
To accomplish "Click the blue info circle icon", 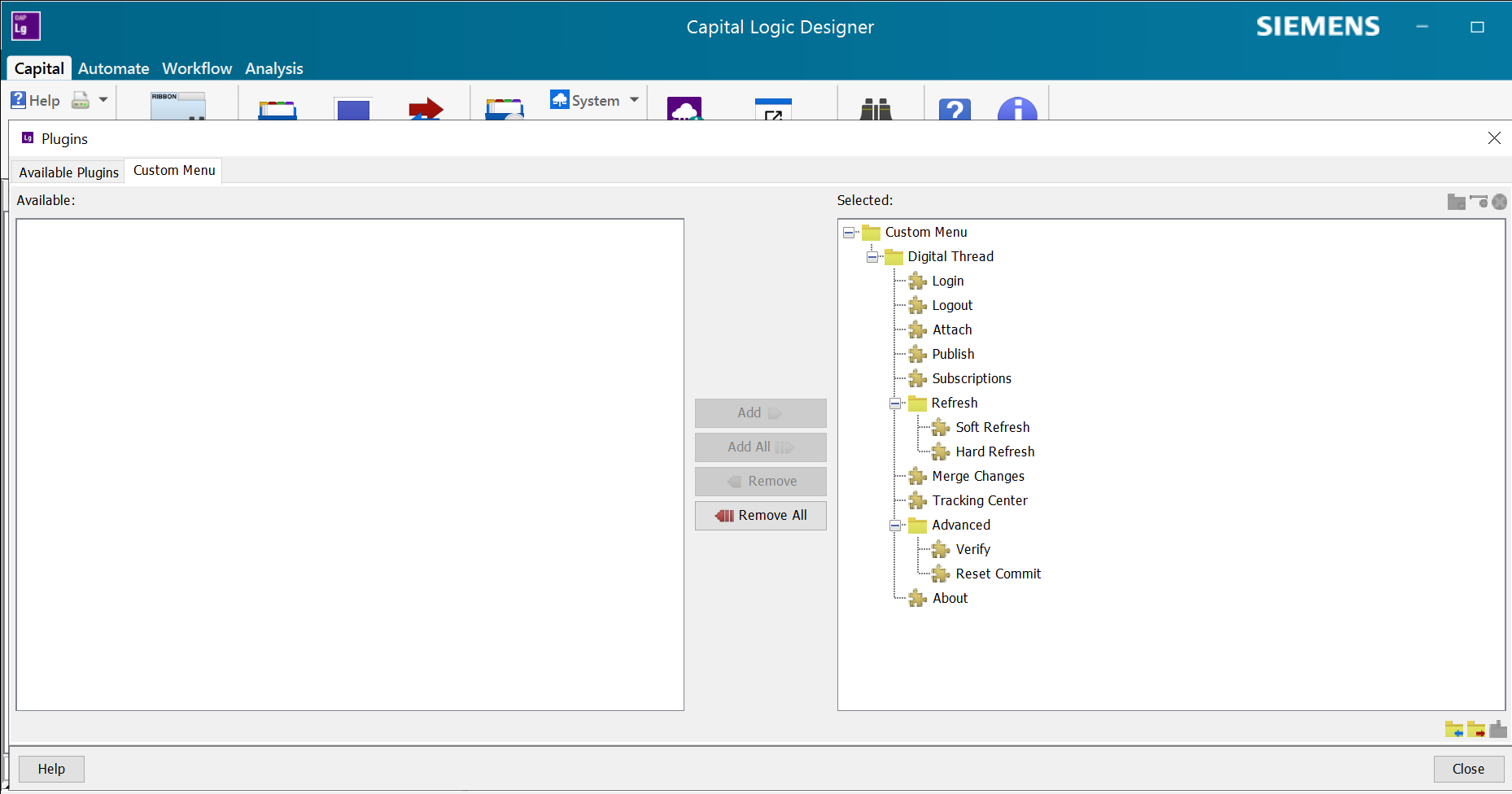I will coord(1016,109).
